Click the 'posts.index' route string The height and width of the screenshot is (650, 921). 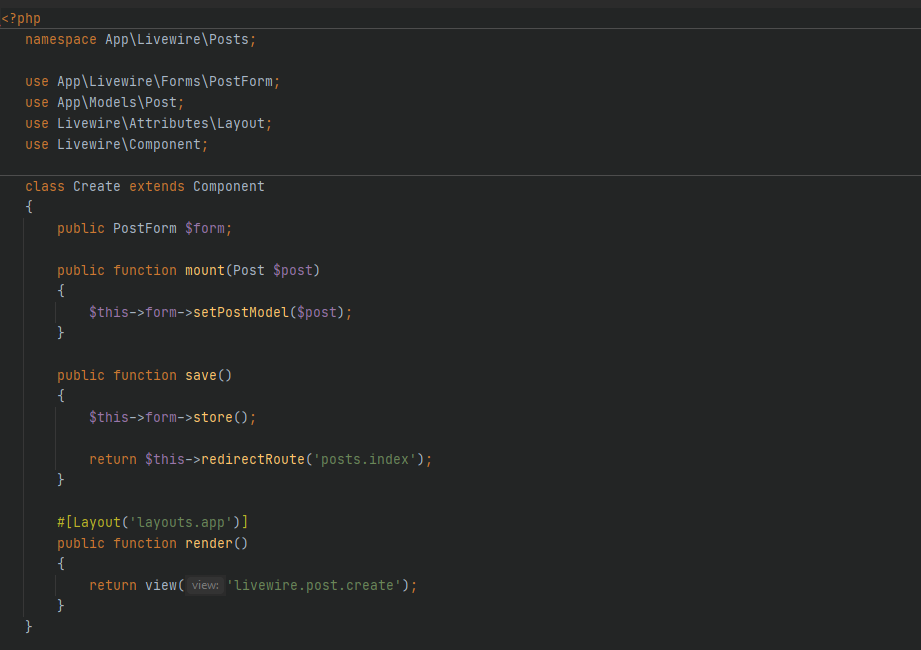pos(368,459)
